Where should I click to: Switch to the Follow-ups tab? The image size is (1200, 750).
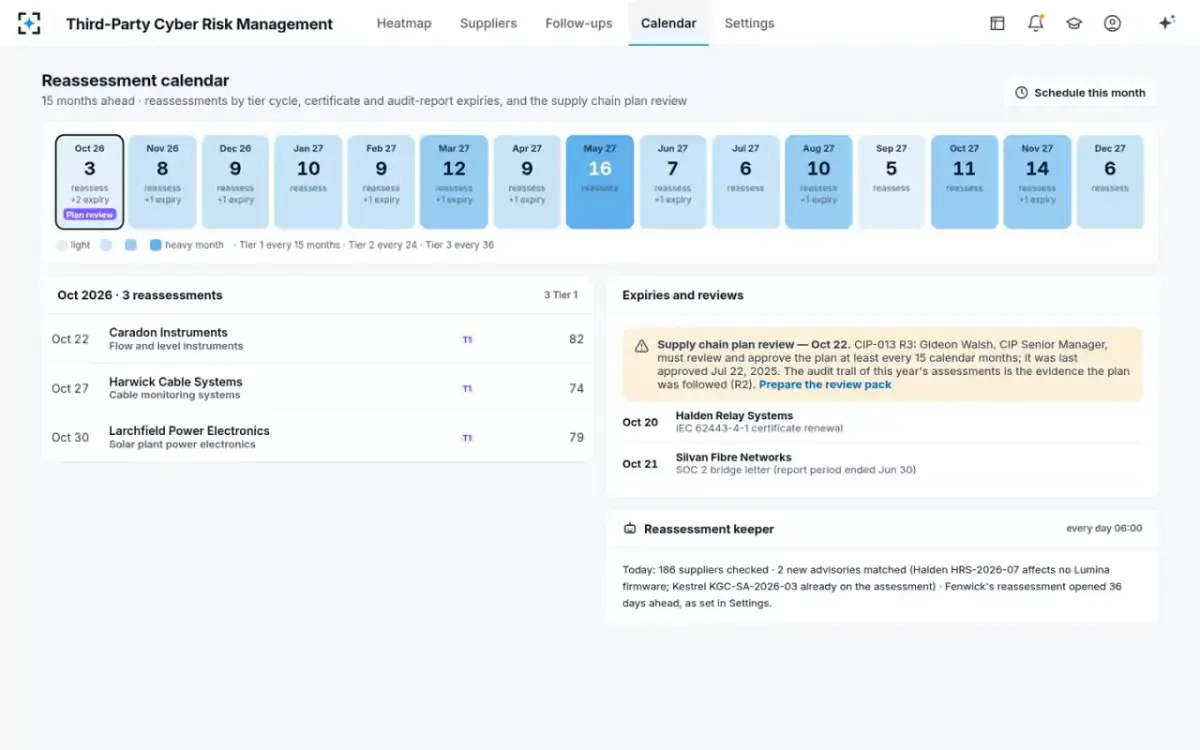click(579, 23)
